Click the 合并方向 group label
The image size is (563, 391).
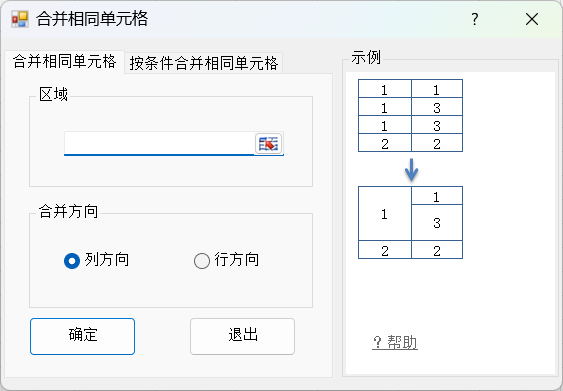[68, 211]
